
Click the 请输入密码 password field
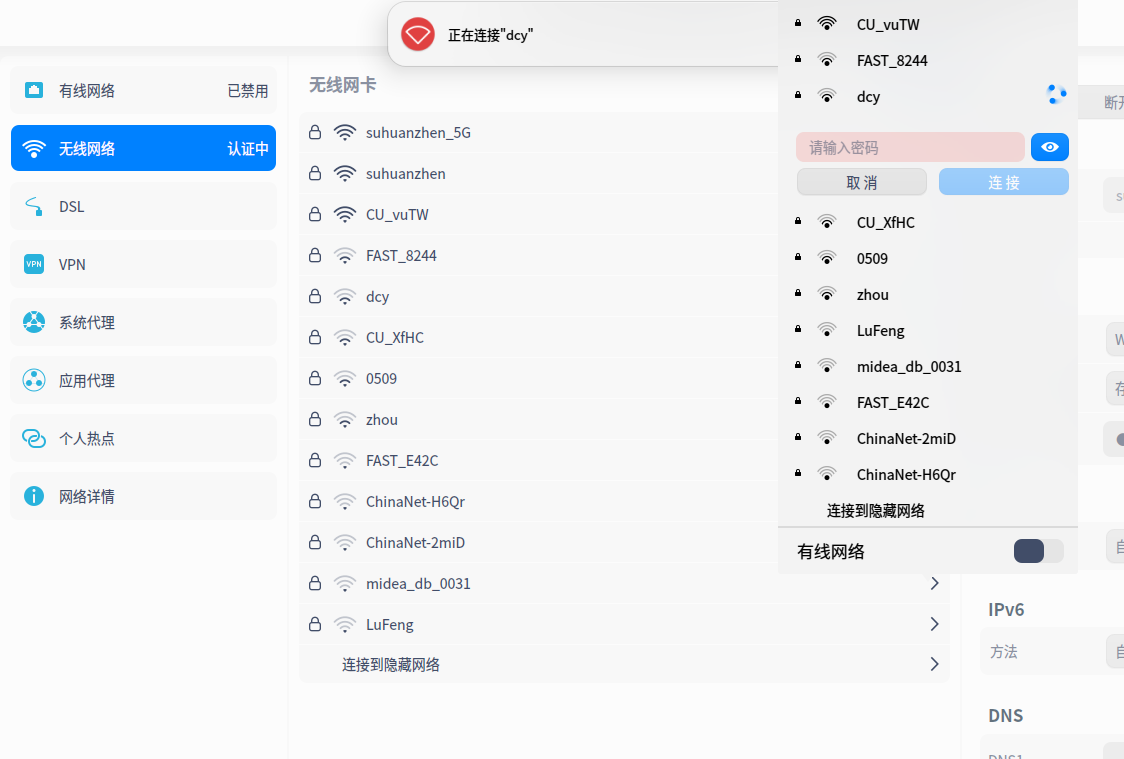pyautogui.click(x=910, y=147)
